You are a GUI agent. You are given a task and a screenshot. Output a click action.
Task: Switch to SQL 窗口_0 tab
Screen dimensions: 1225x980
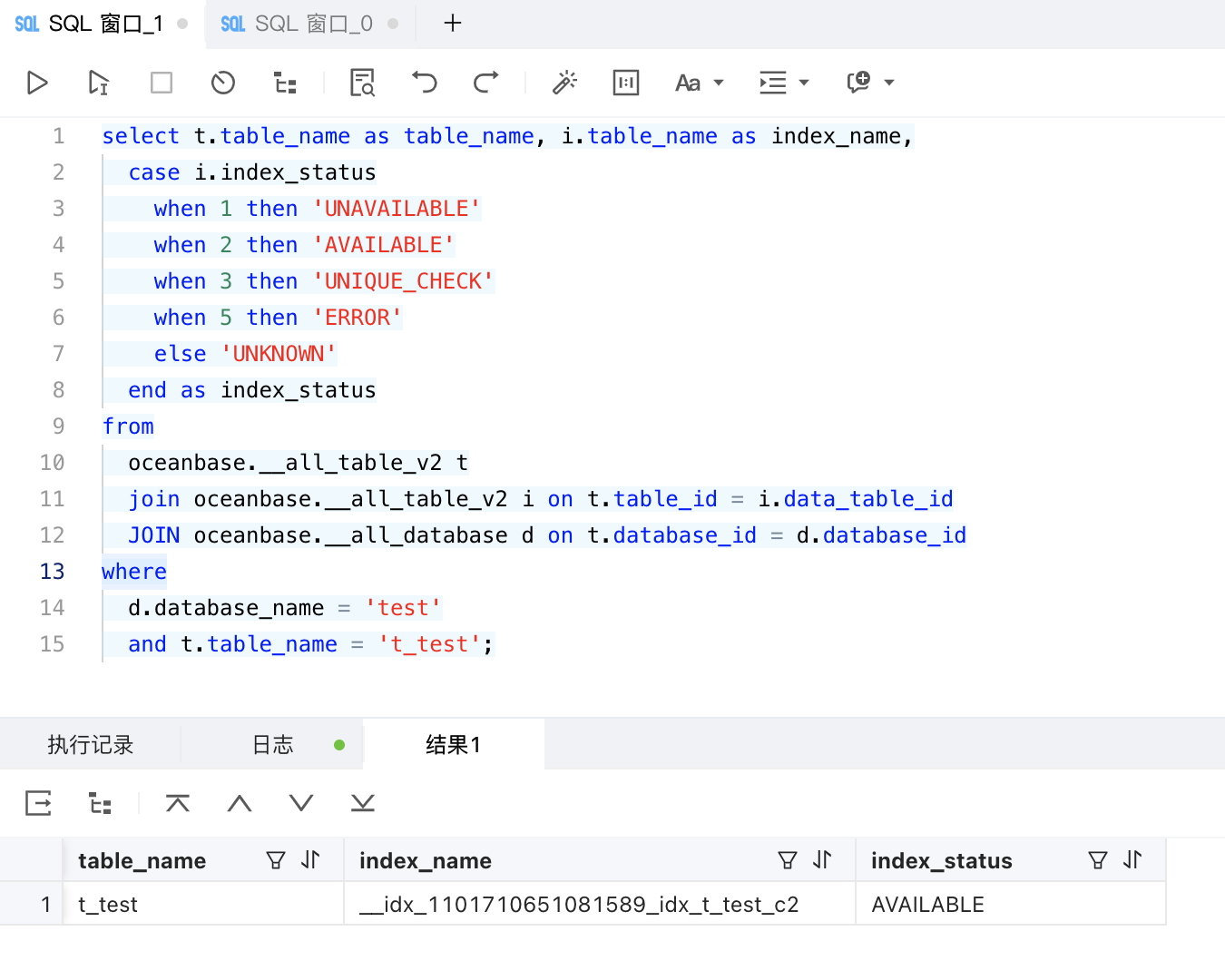click(309, 24)
